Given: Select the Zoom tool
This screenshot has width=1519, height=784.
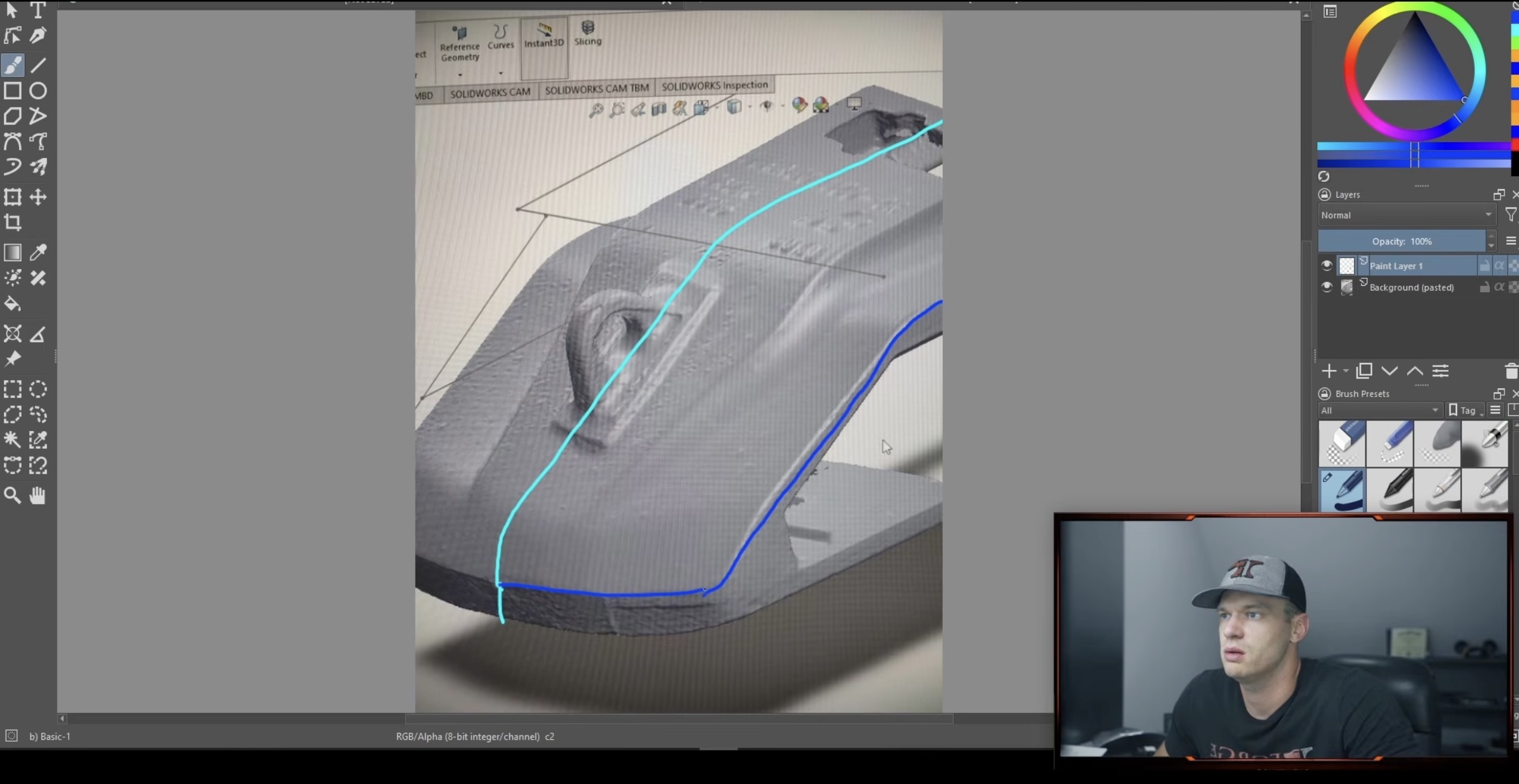Looking at the screenshot, I should point(12,495).
